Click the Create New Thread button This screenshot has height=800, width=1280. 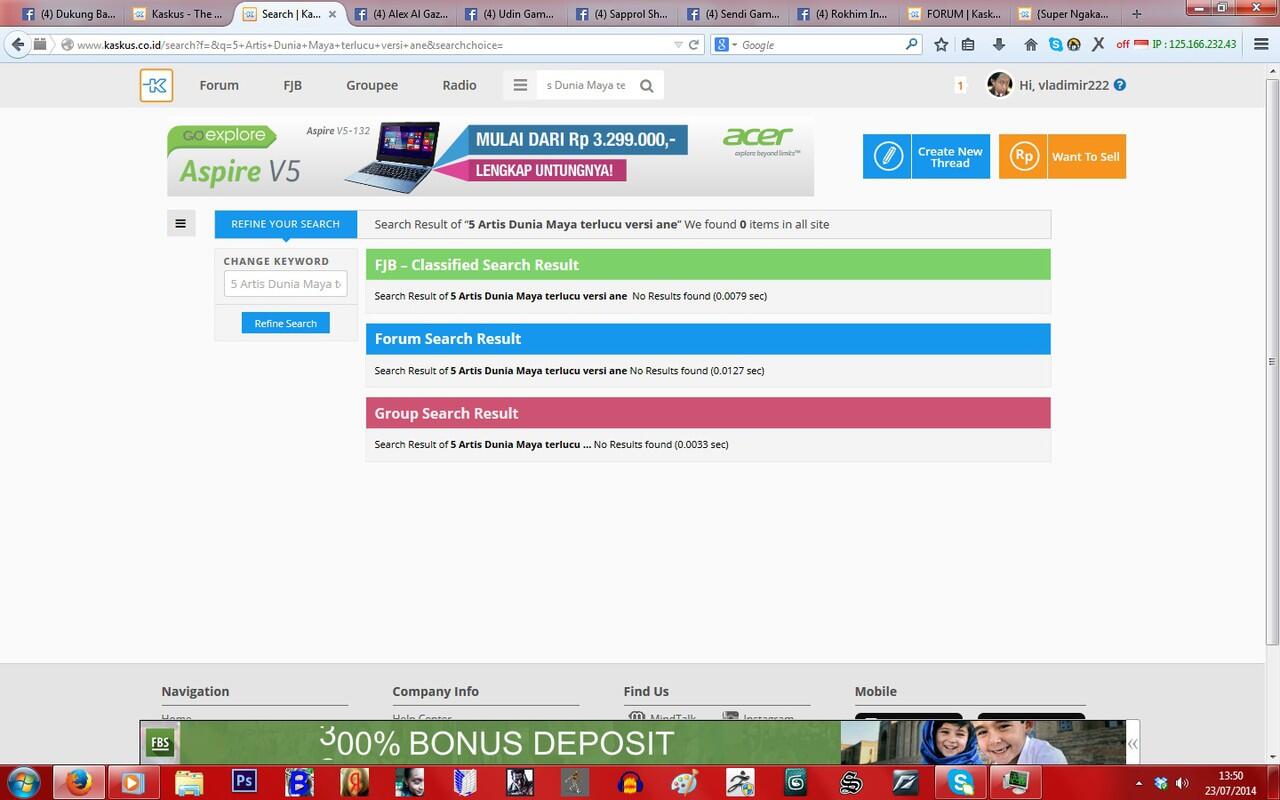click(x=926, y=156)
